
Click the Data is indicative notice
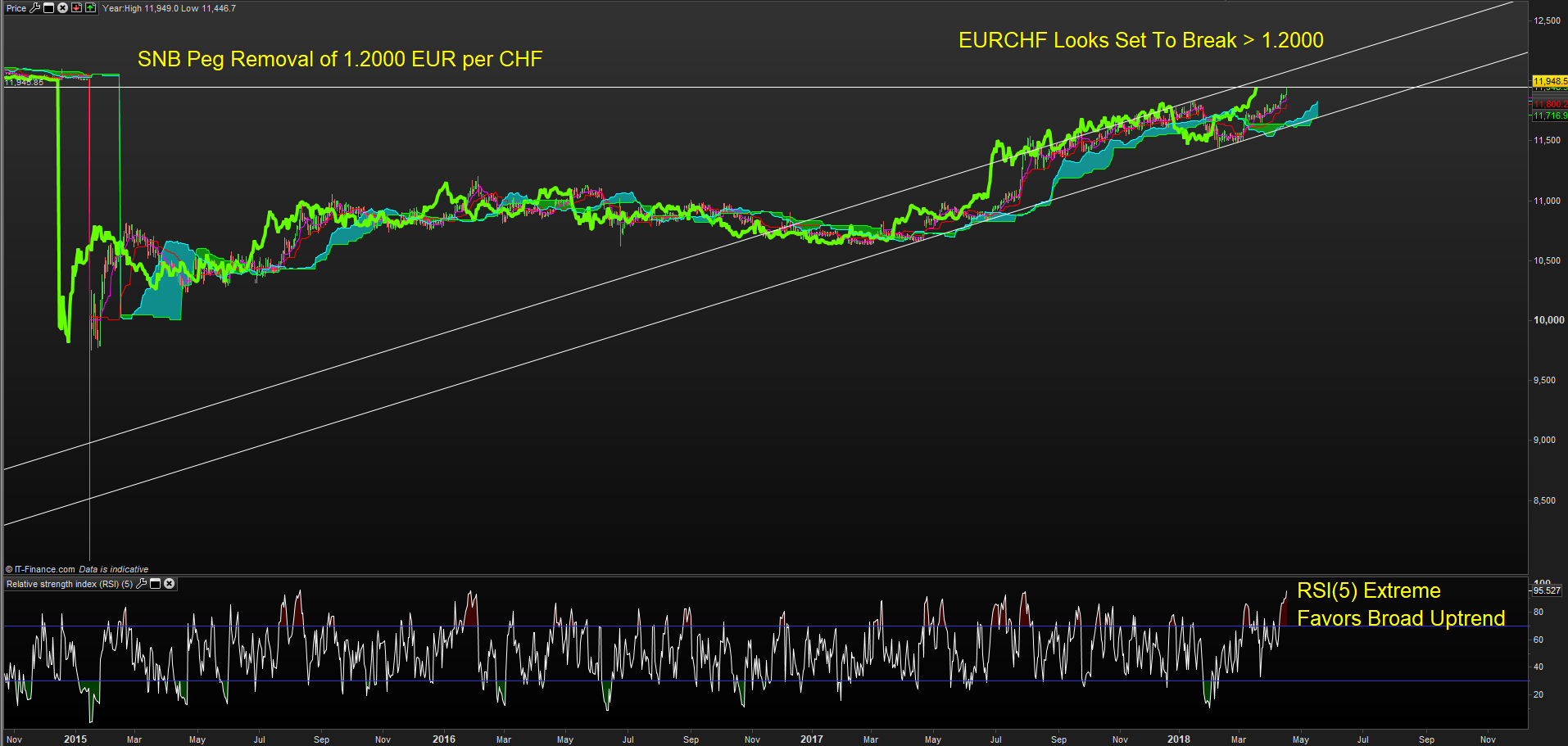pos(114,569)
